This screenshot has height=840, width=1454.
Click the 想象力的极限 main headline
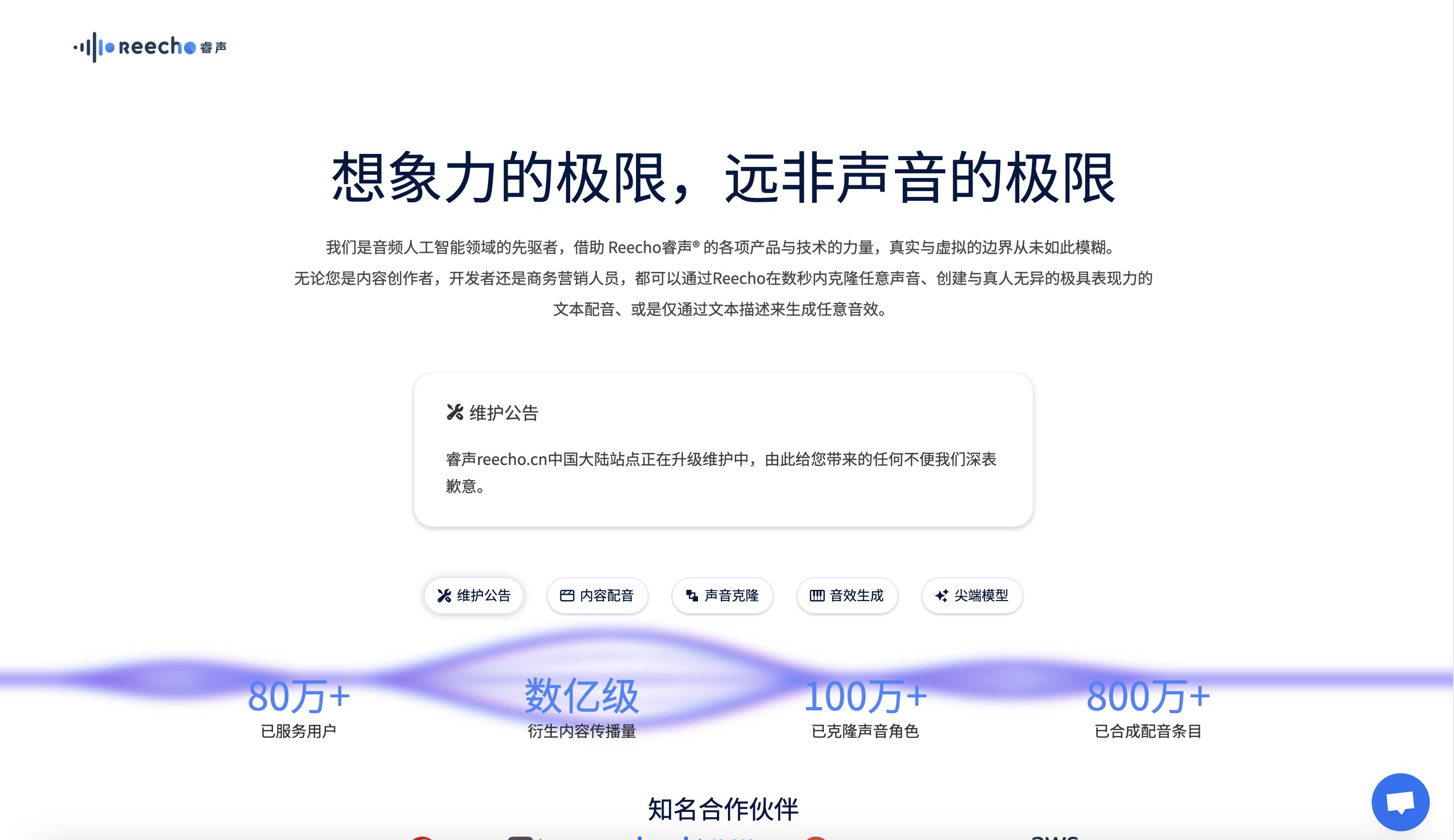pyautogui.click(x=723, y=177)
